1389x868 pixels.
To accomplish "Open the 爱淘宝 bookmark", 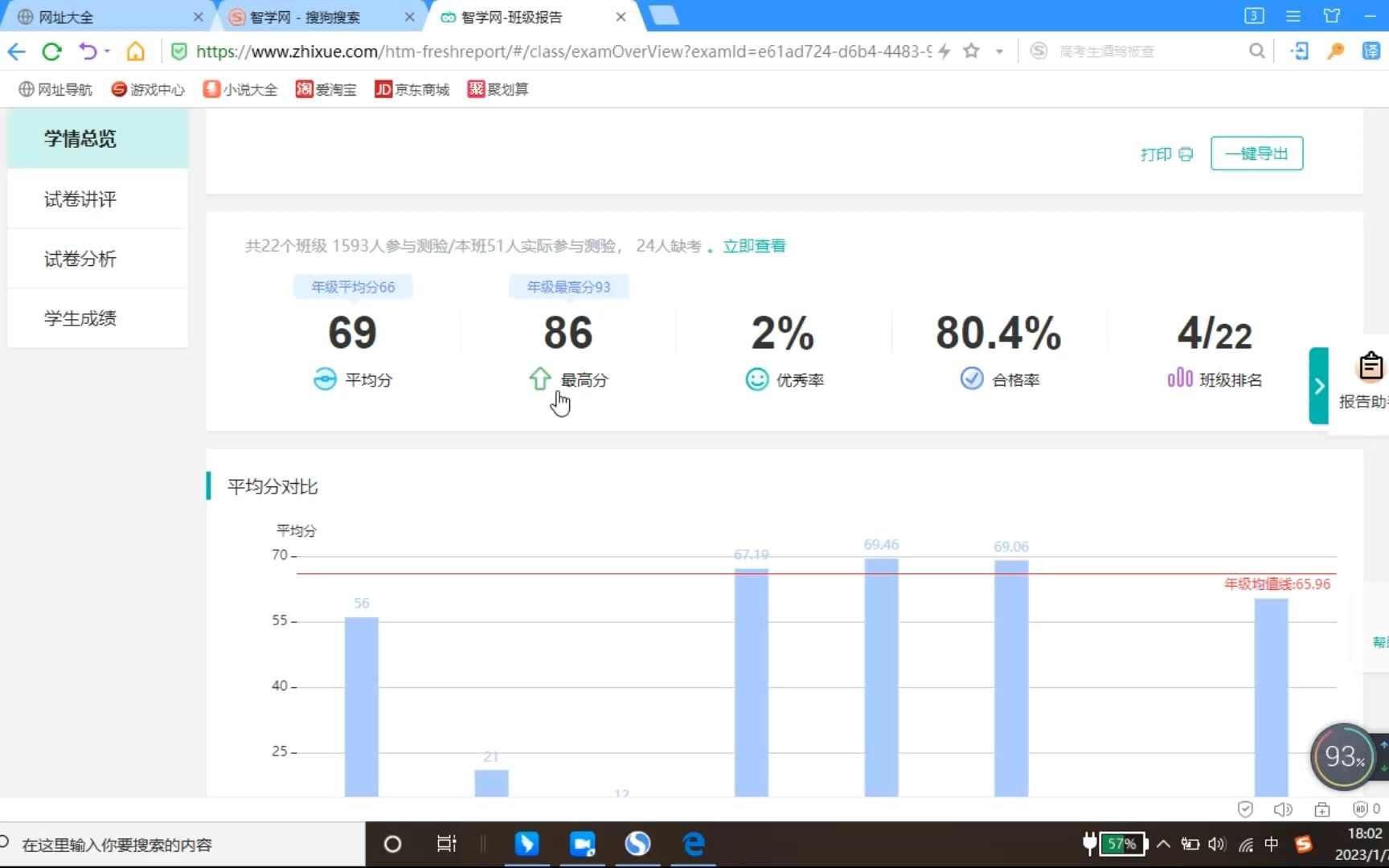I will [326, 89].
